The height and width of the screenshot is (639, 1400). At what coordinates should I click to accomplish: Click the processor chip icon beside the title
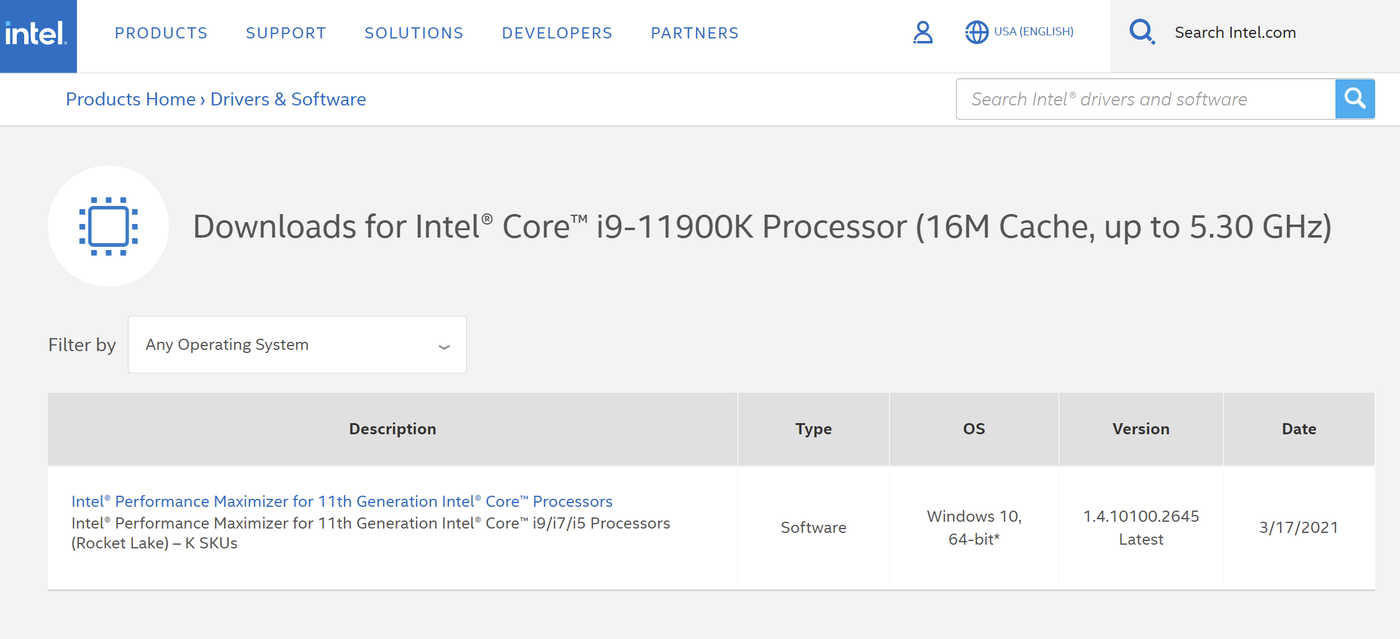[109, 225]
